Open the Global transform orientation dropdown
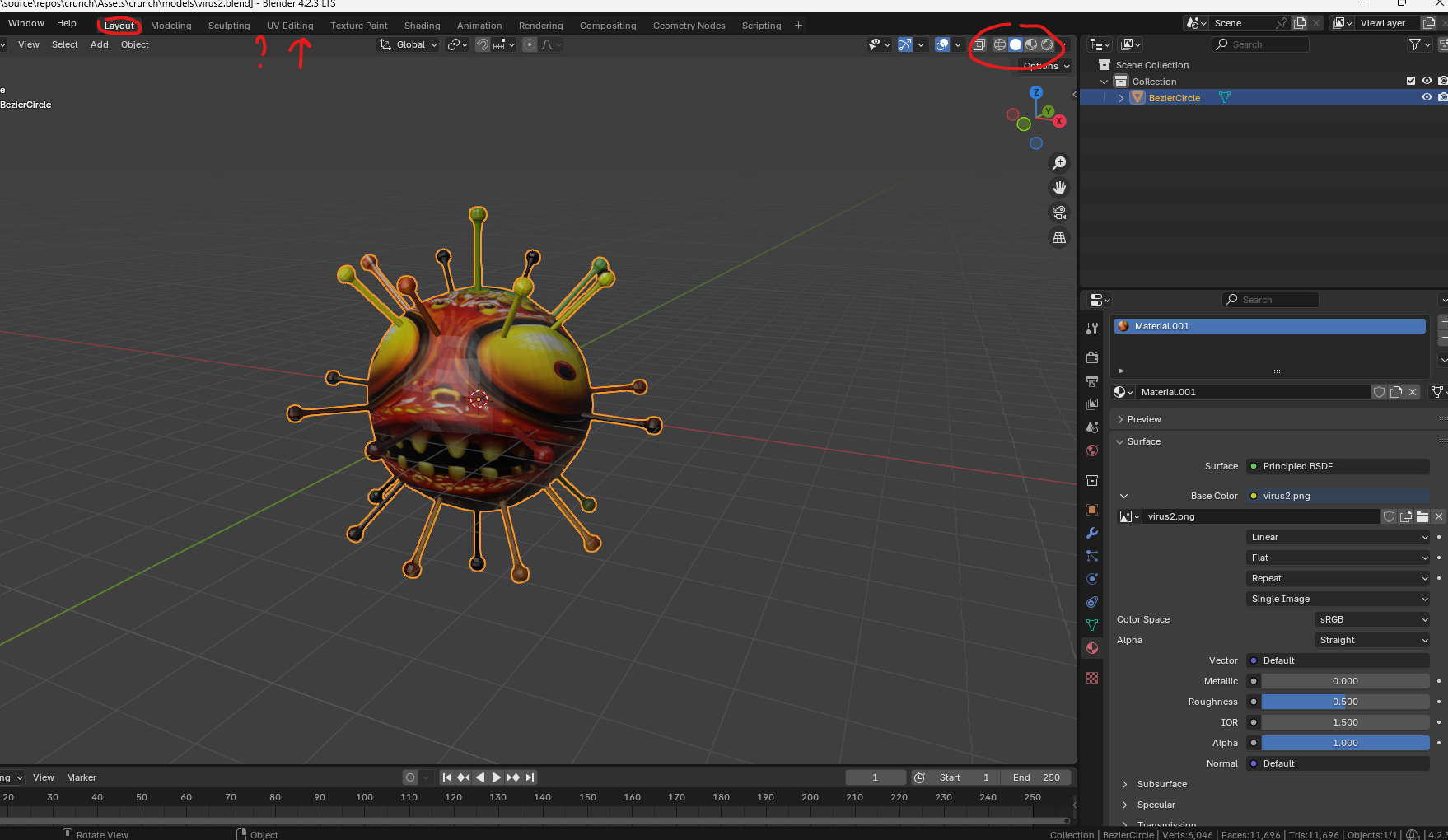The image size is (1448, 840). (x=409, y=44)
